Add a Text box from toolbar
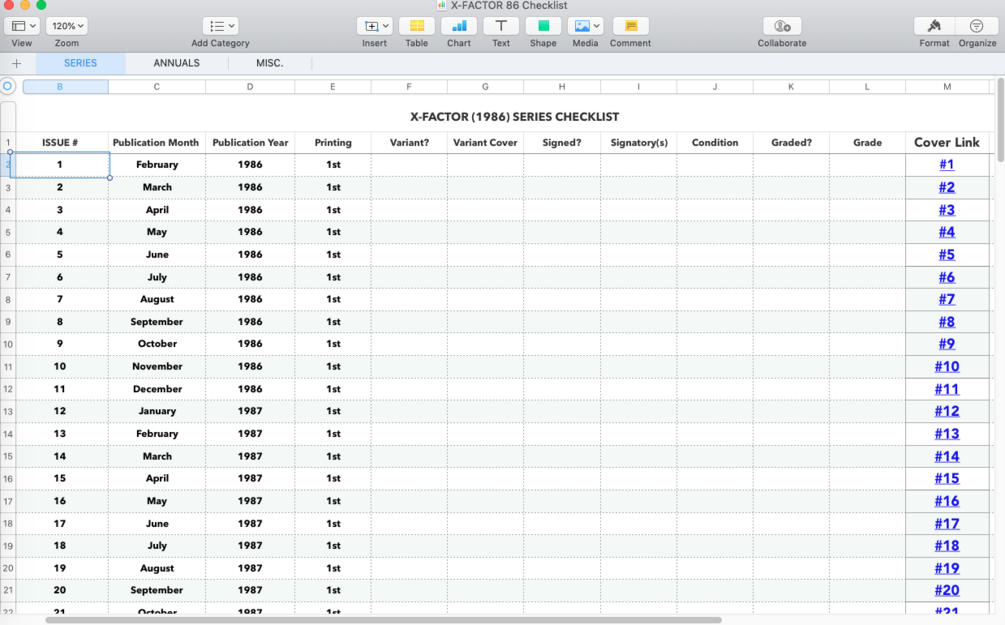Viewport: 1005px width, 625px height. coord(501,26)
